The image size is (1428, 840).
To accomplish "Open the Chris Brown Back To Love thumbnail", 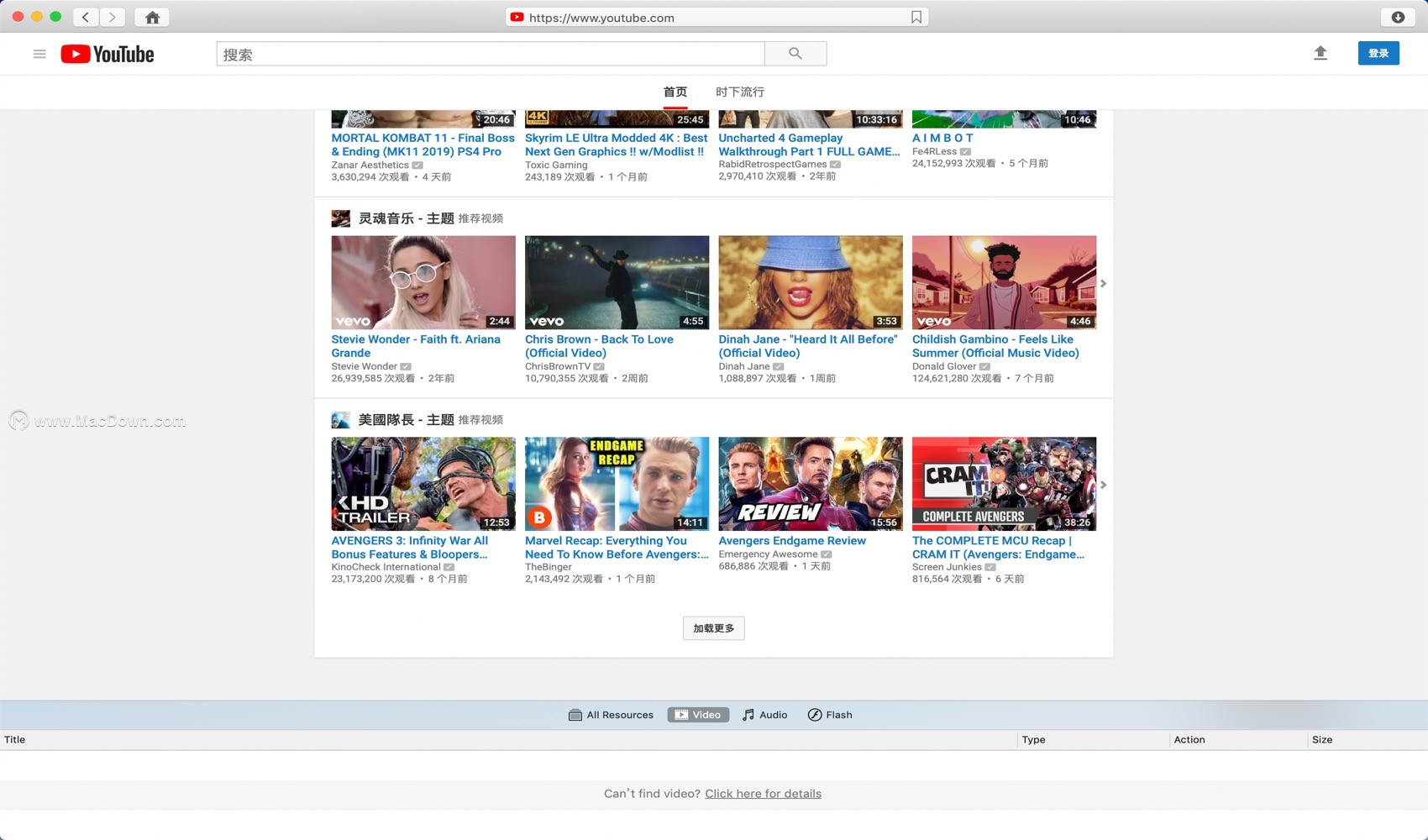I will pyautogui.click(x=617, y=282).
